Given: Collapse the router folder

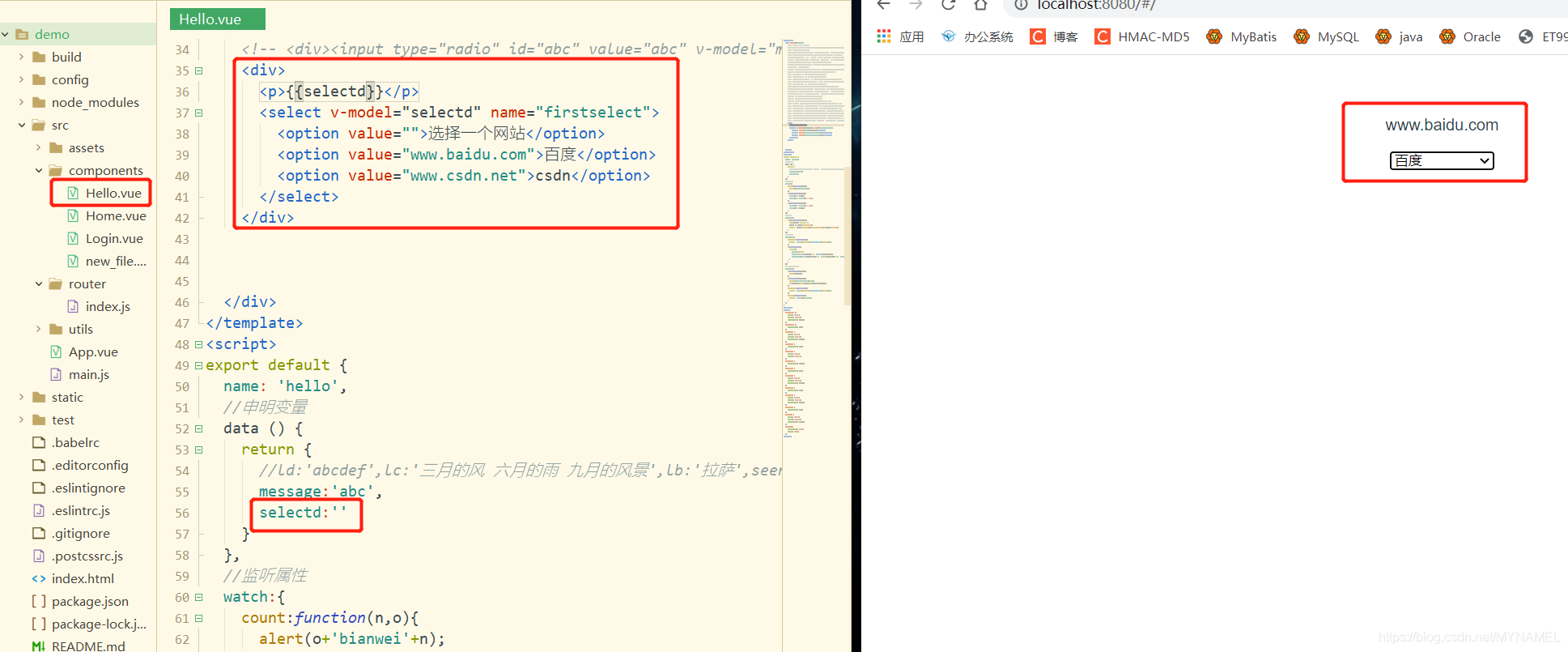Looking at the screenshot, I should [39, 283].
